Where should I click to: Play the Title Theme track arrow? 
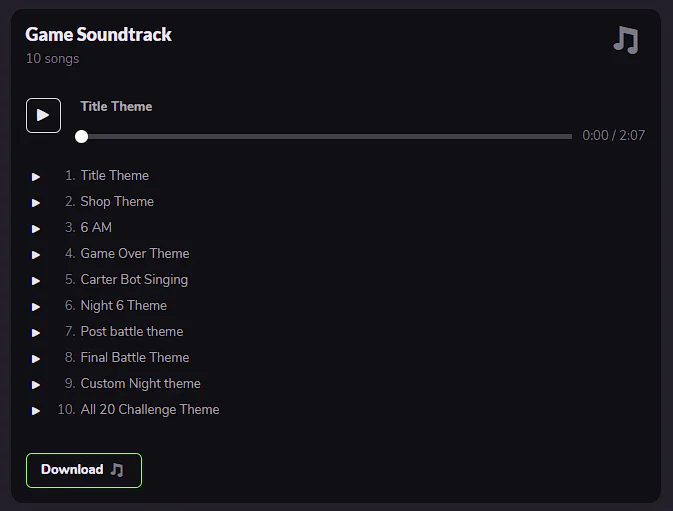coord(36,177)
